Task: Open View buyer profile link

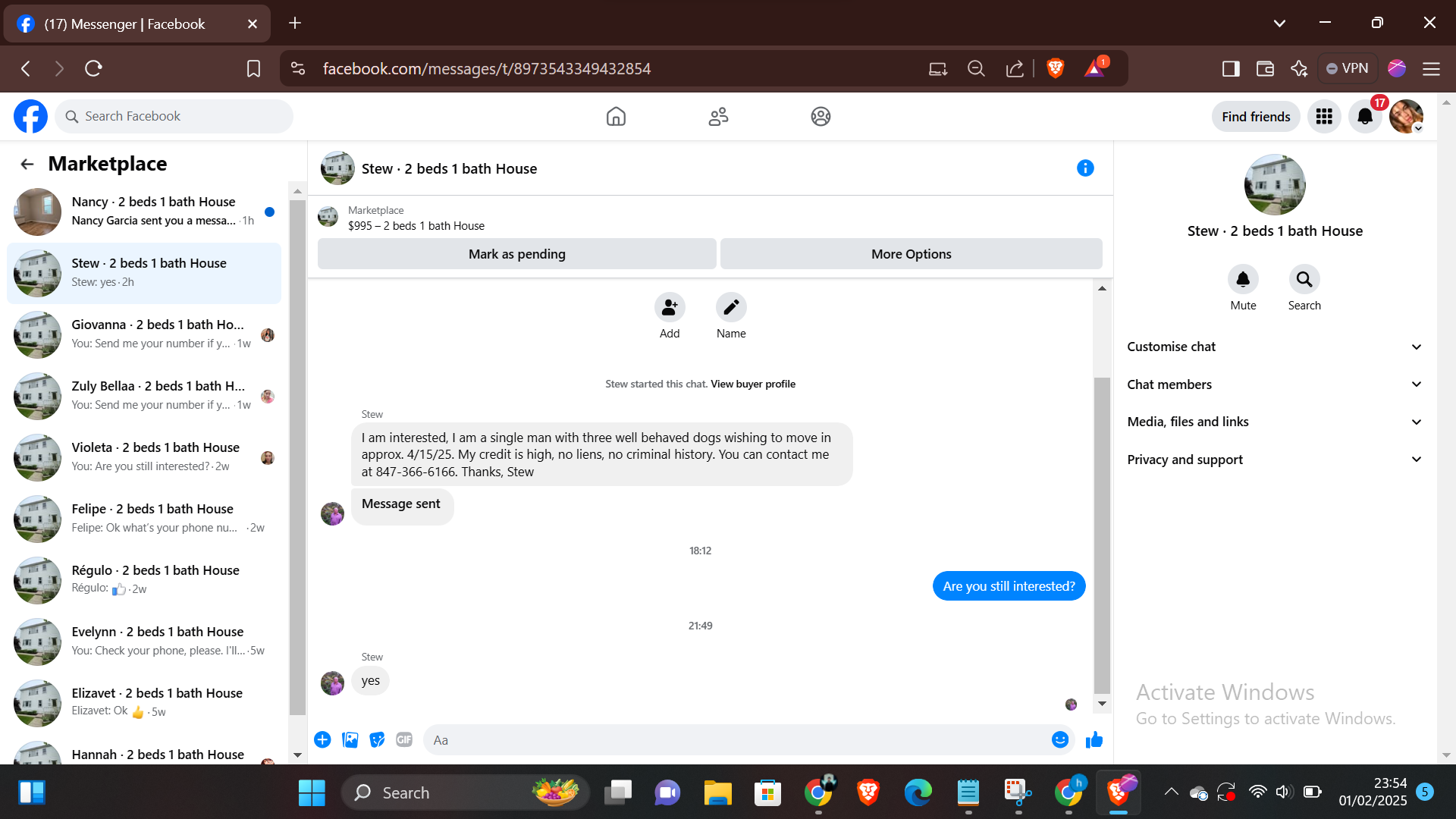Action: (x=752, y=384)
